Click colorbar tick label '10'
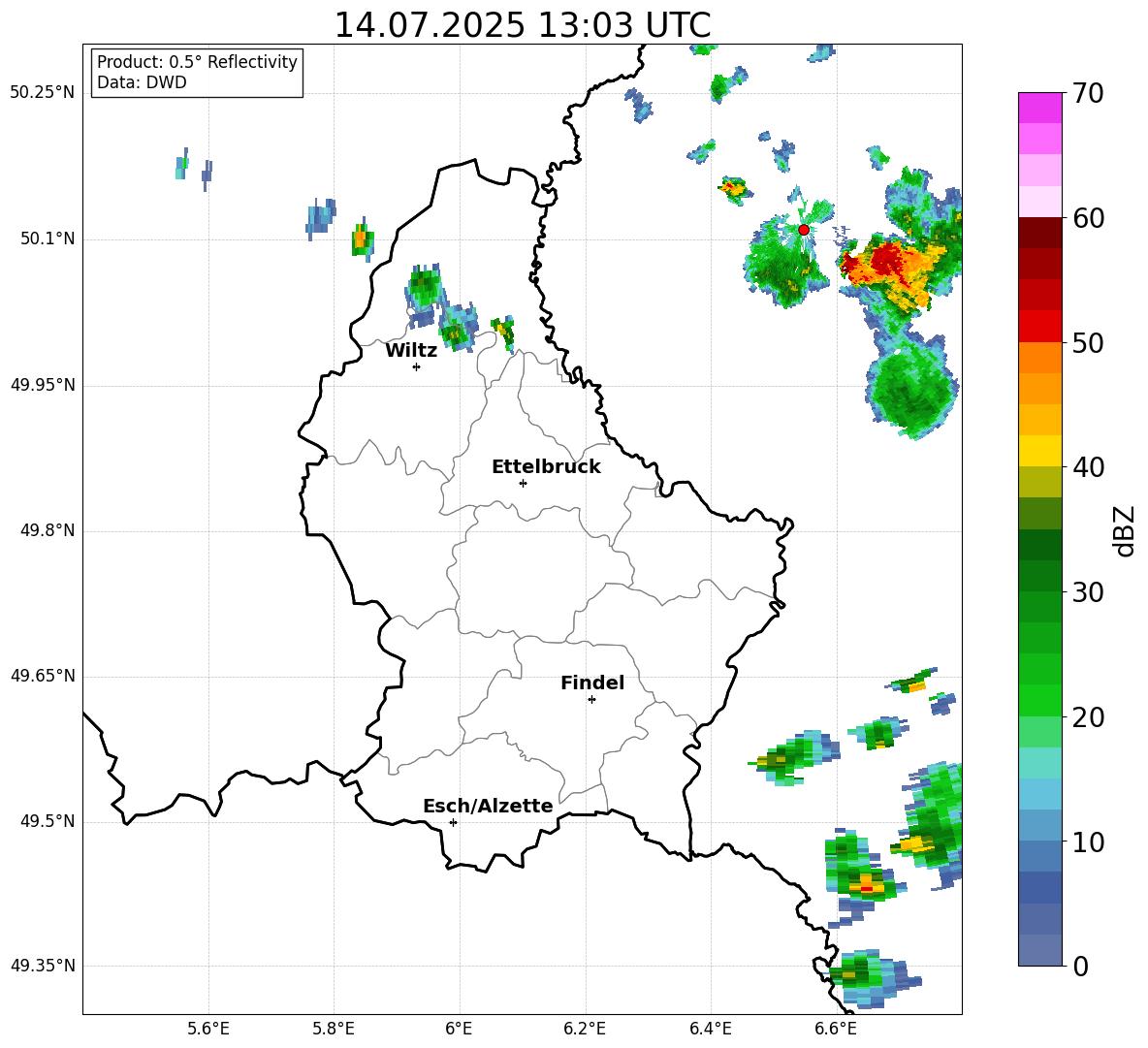Screen dimensions: 1148x1048 coord(1087,842)
